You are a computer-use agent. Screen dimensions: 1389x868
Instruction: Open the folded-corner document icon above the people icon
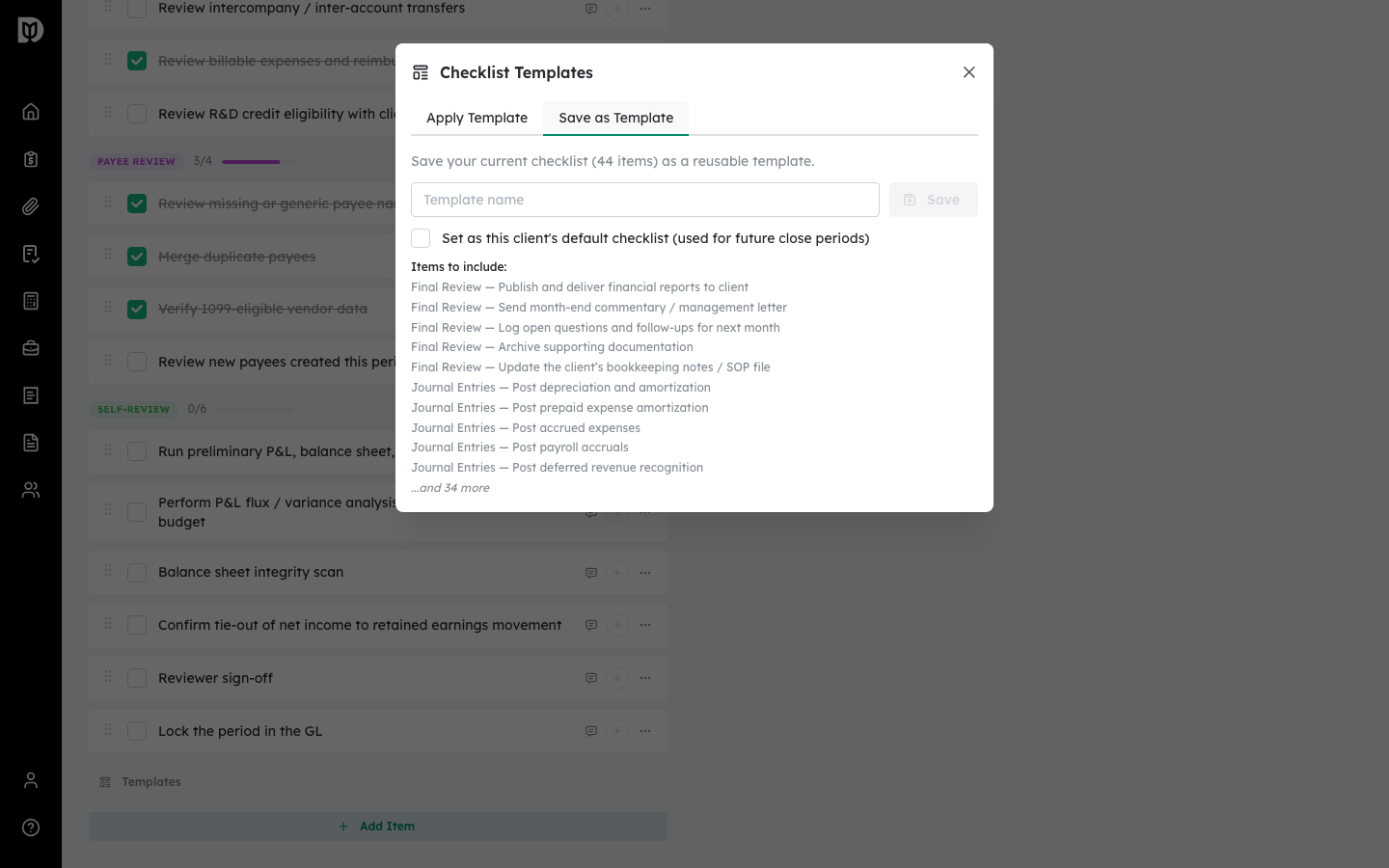point(31,443)
